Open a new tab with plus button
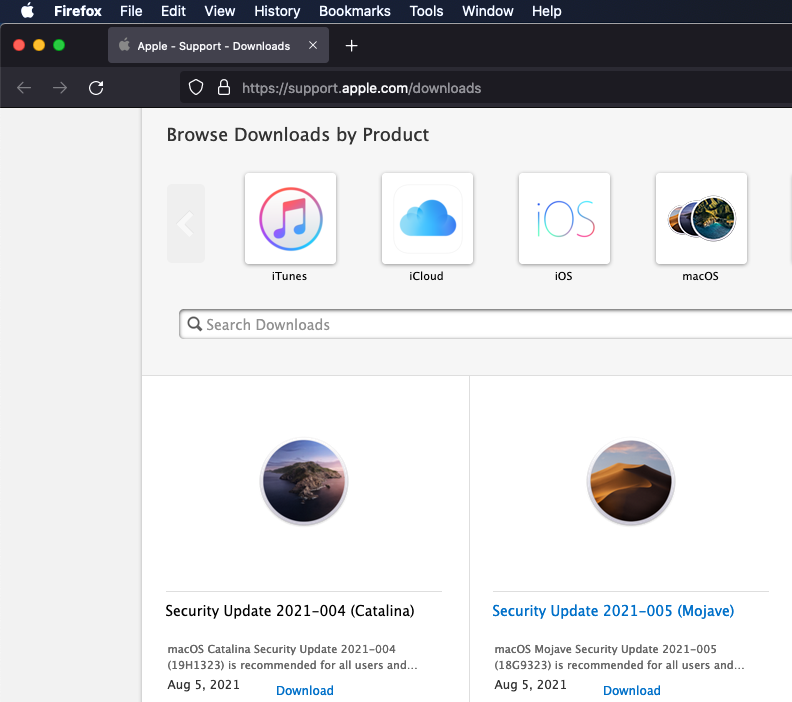Screen dimensions: 792x702 coord(352,46)
